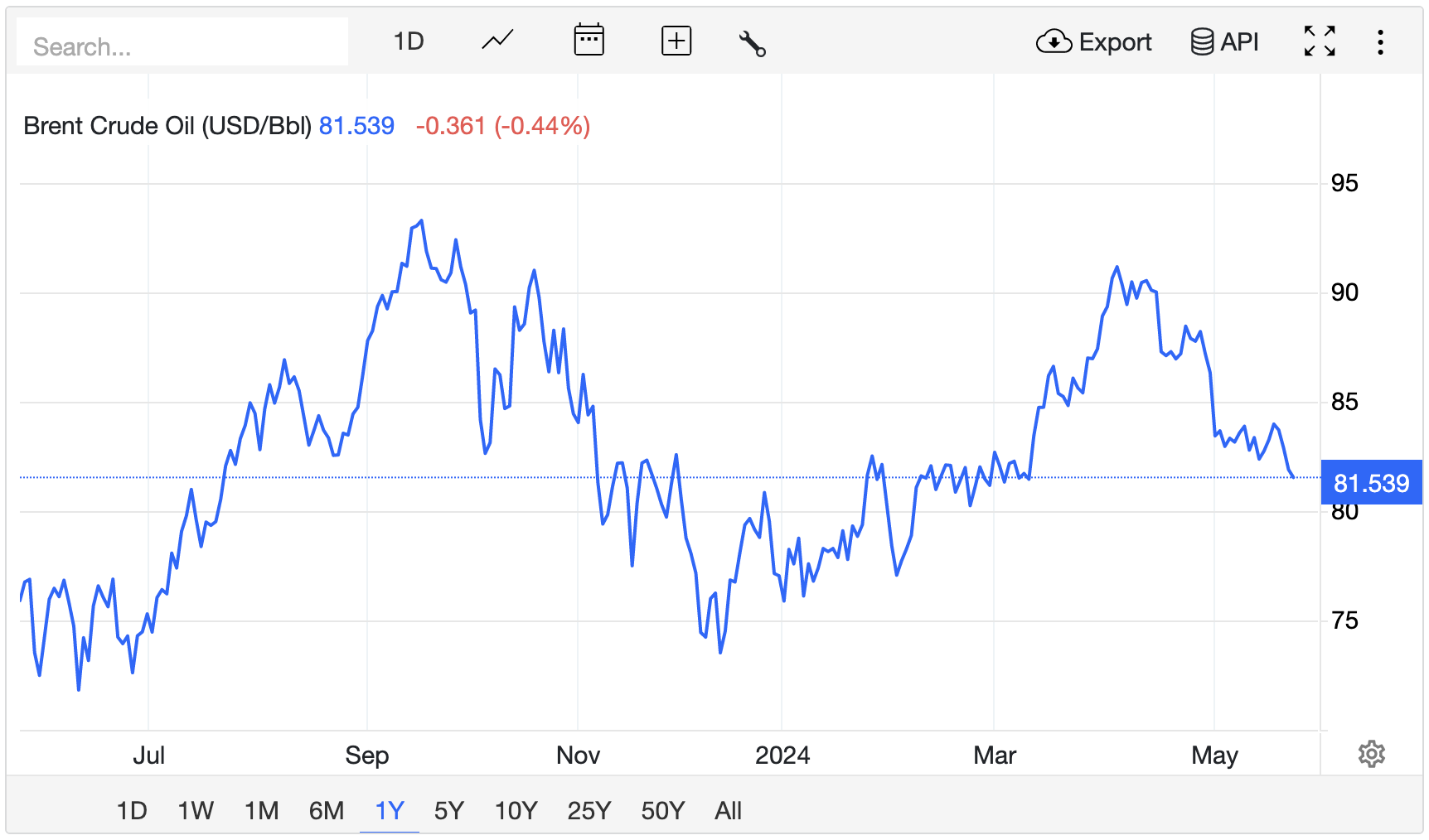Open the calendar date range icon
1429x840 pixels.
589,41
